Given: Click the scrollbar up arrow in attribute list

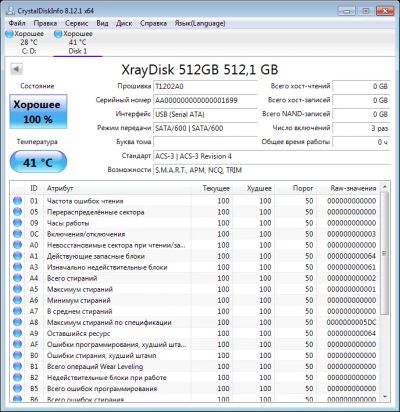Looking at the screenshot, I should click(385, 187).
